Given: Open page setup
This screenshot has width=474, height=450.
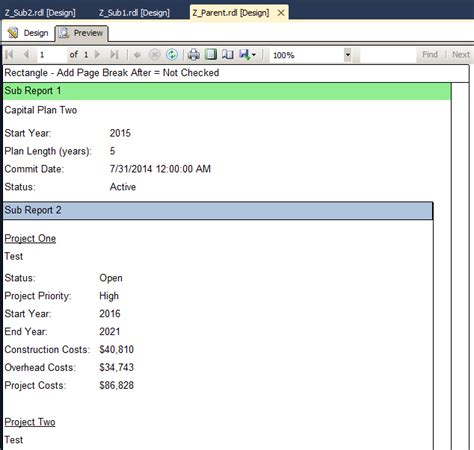Looking at the screenshot, I should (x=228, y=54).
